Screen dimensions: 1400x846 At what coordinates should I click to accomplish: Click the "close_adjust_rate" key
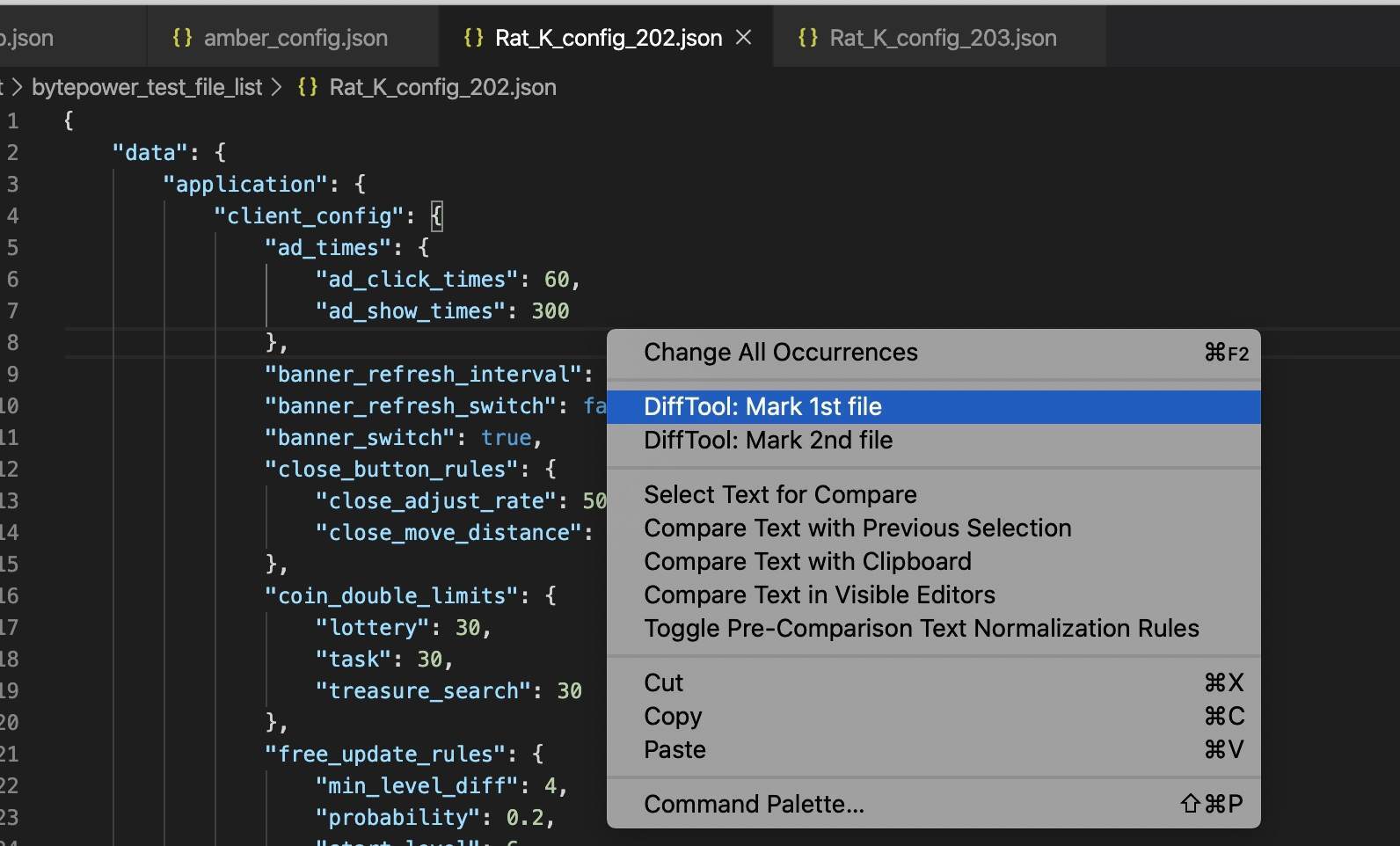[437, 500]
